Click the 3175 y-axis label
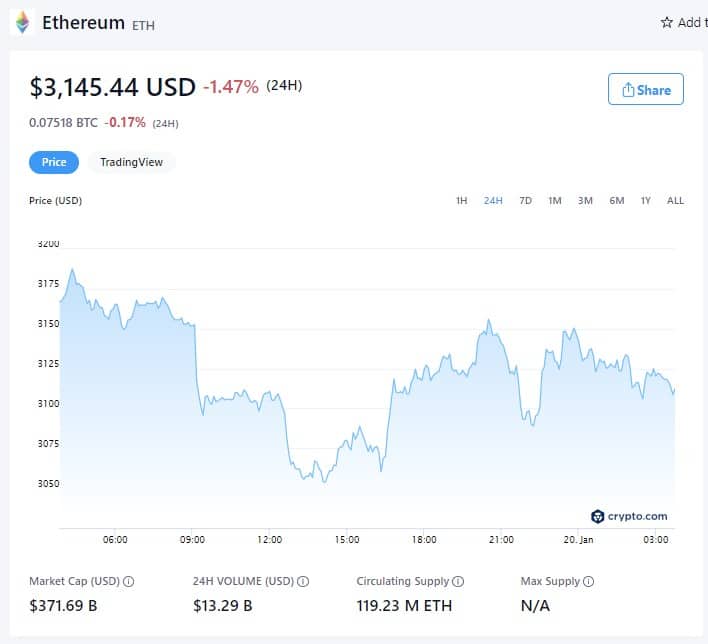The width and height of the screenshot is (708, 644). (x=48, y=284)
